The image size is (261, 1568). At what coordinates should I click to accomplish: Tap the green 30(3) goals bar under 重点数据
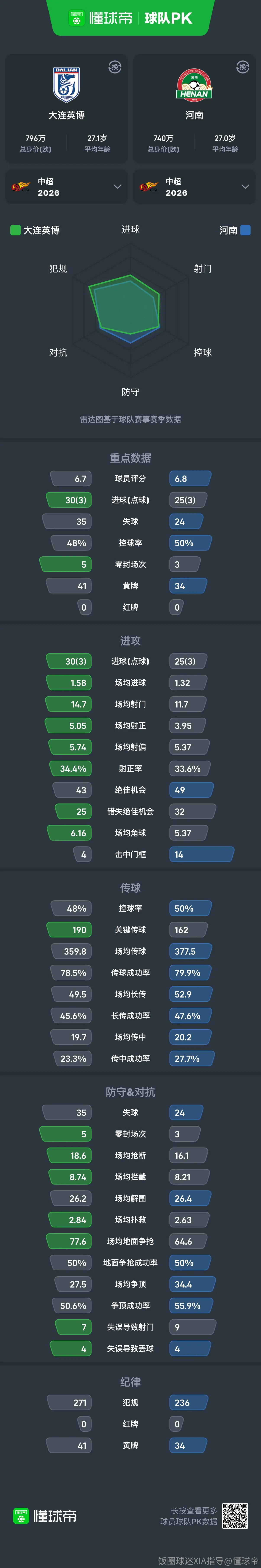coord(69,500)
